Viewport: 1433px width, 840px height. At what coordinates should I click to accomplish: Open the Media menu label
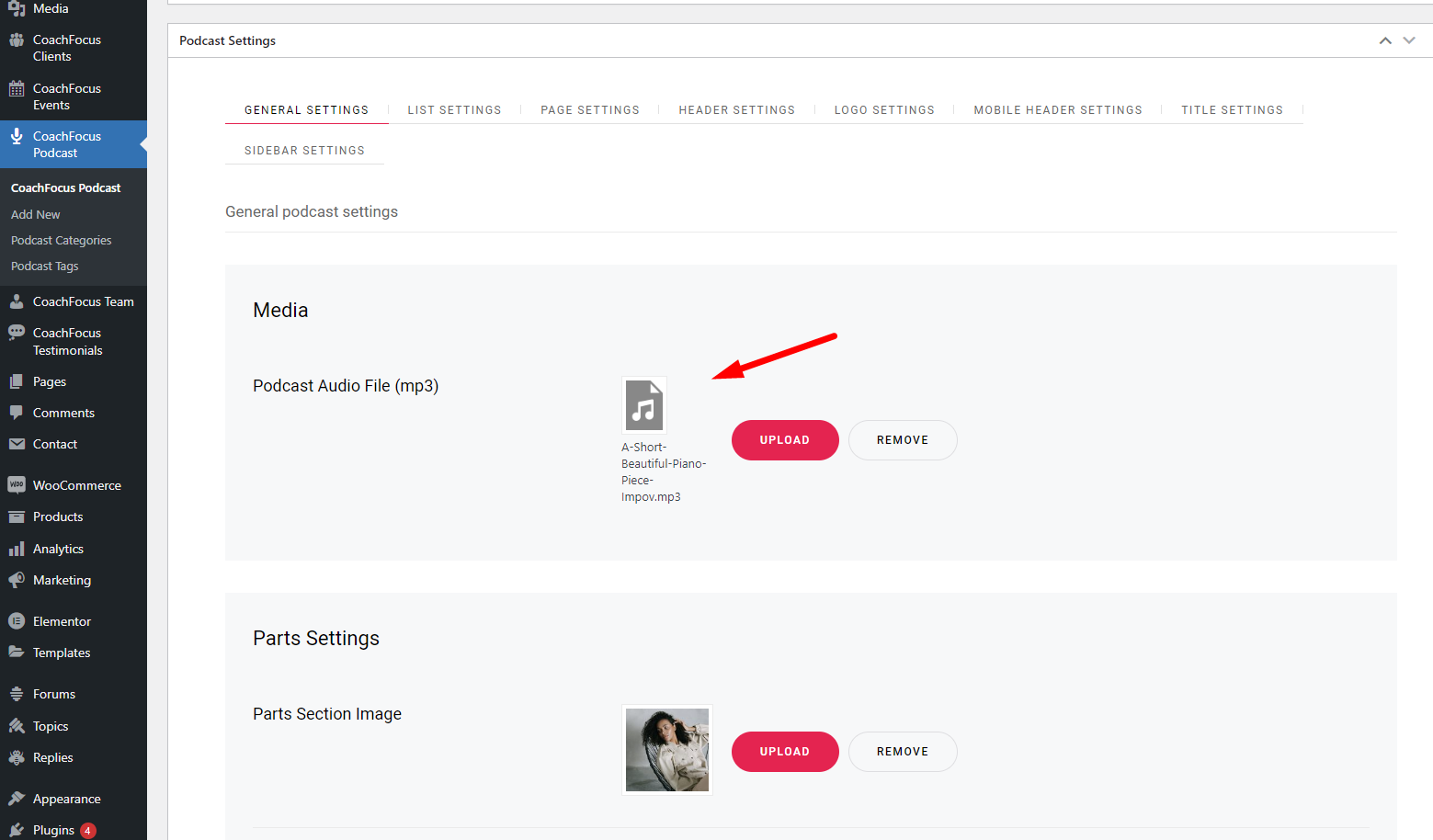tap(51, 8)
